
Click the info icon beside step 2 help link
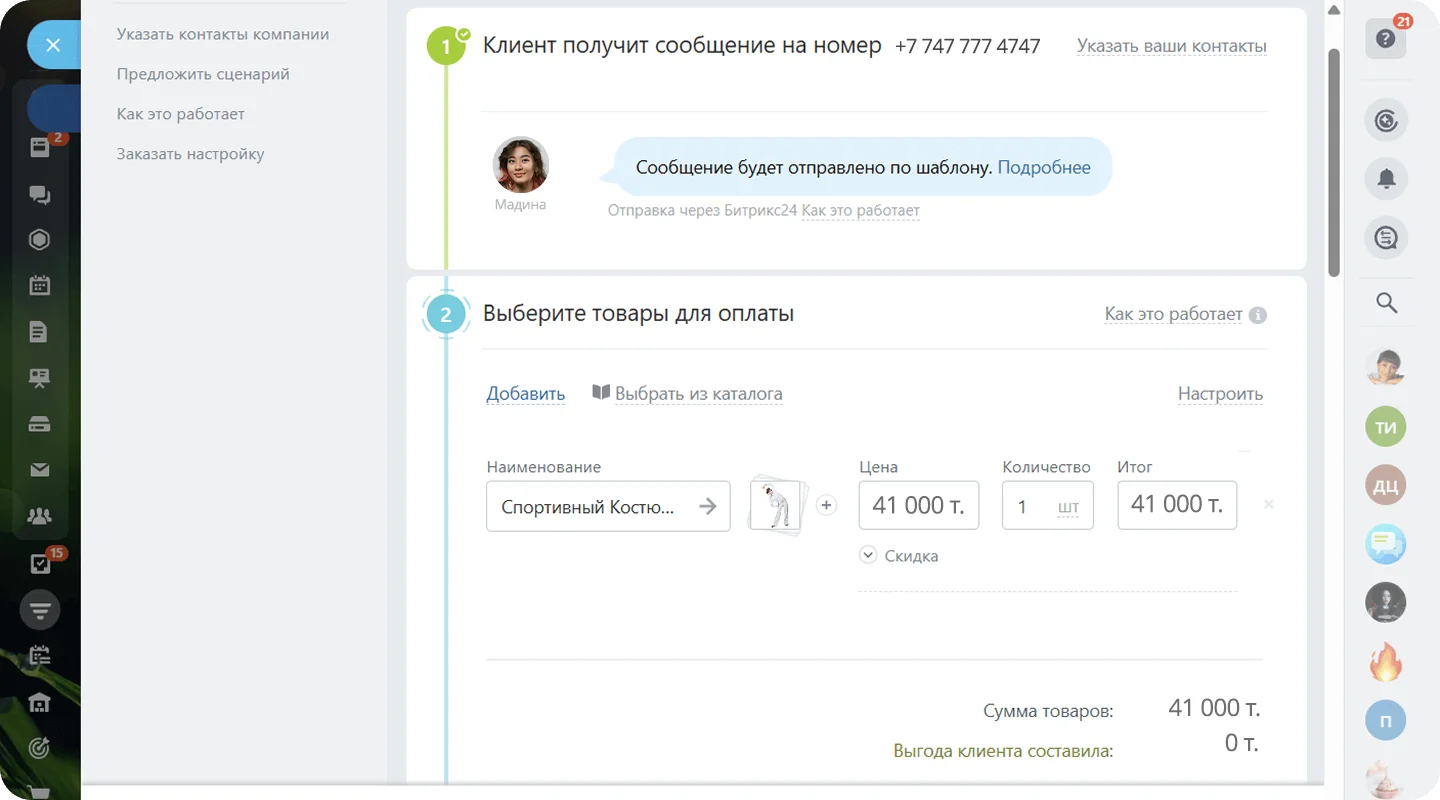click(x=1258, y=315)
